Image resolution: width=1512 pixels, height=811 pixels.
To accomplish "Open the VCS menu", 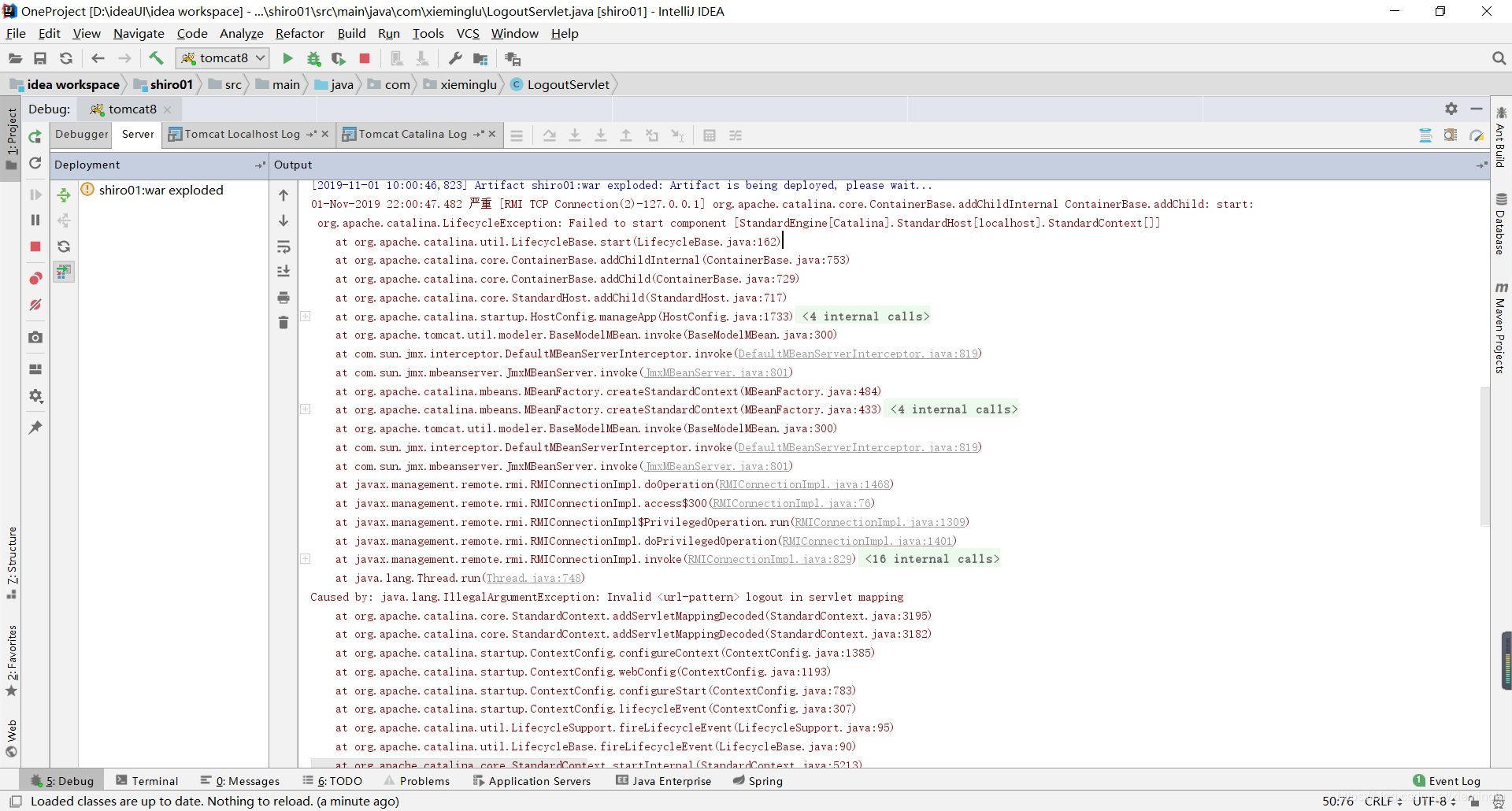I will click(x=468, y=33).
